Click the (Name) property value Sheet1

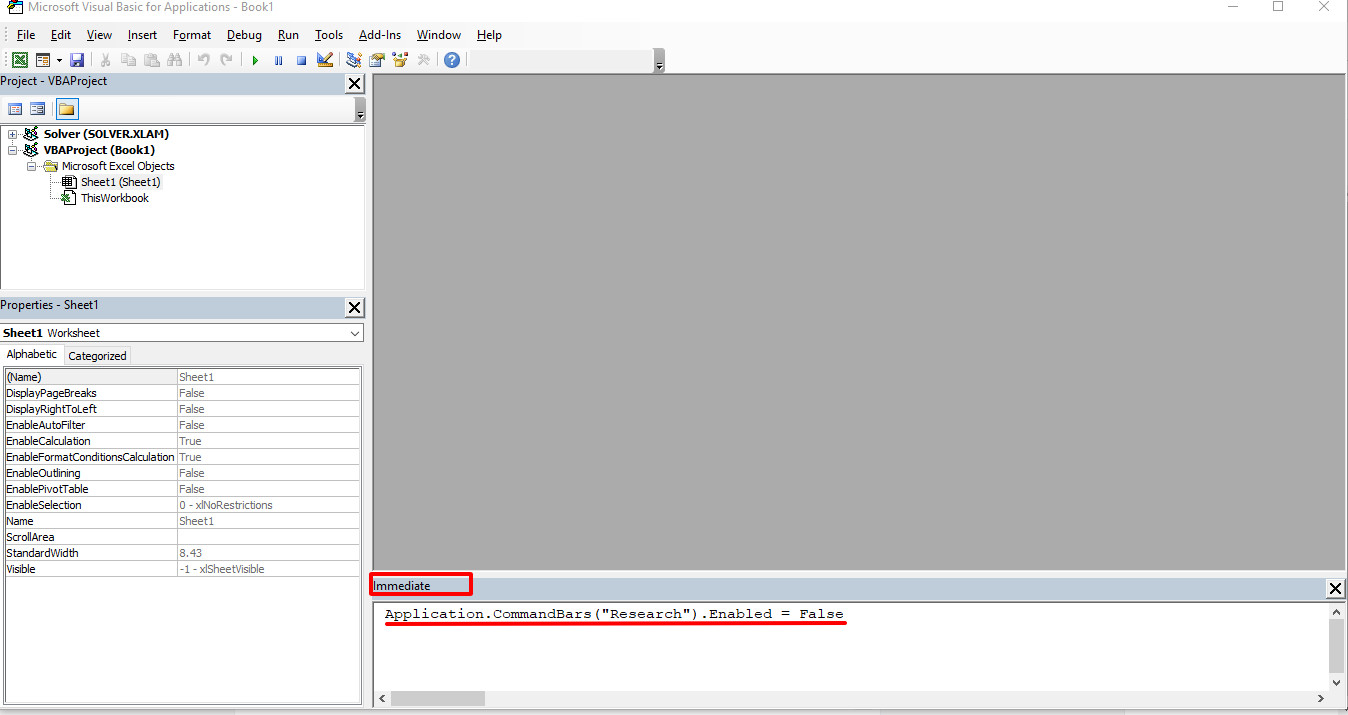coord(268,377)
